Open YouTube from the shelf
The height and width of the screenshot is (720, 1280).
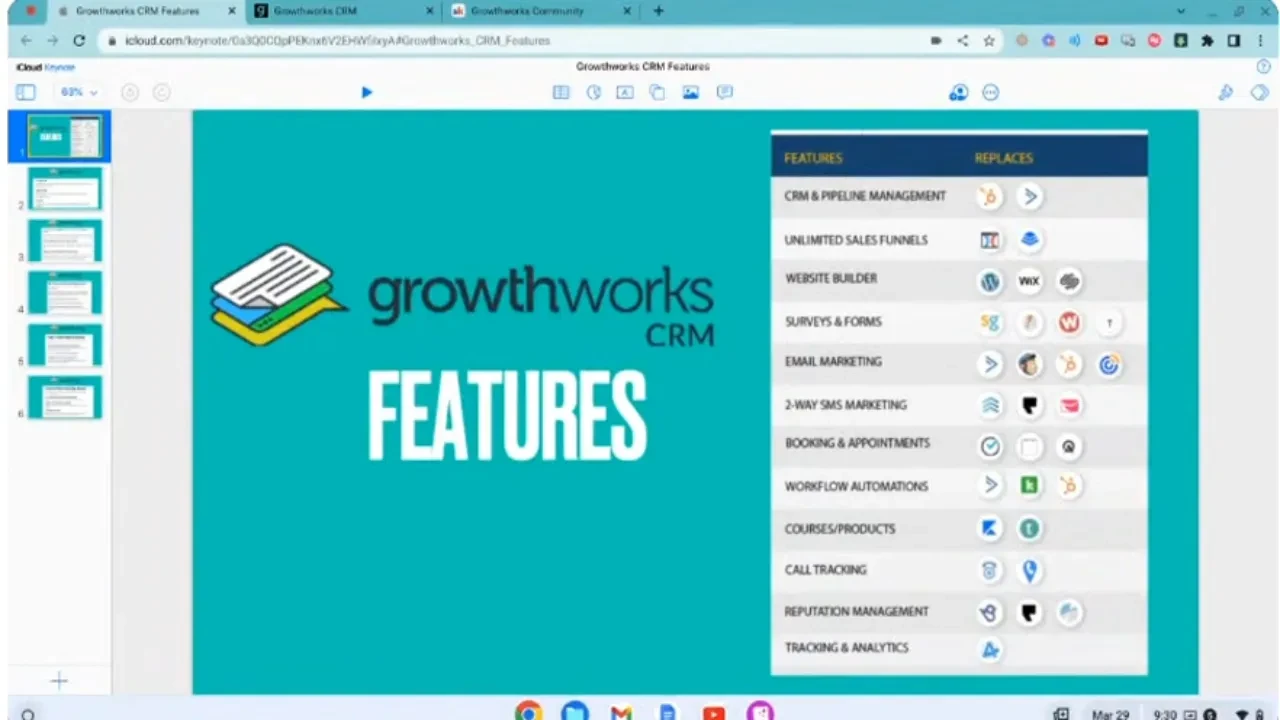click(713, 712)
